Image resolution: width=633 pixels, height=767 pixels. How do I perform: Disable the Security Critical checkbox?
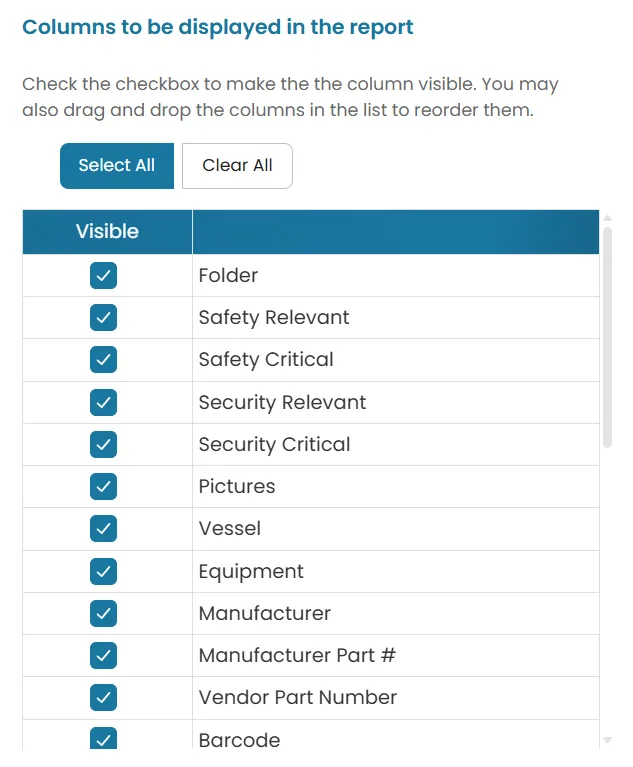click(103, 444)
